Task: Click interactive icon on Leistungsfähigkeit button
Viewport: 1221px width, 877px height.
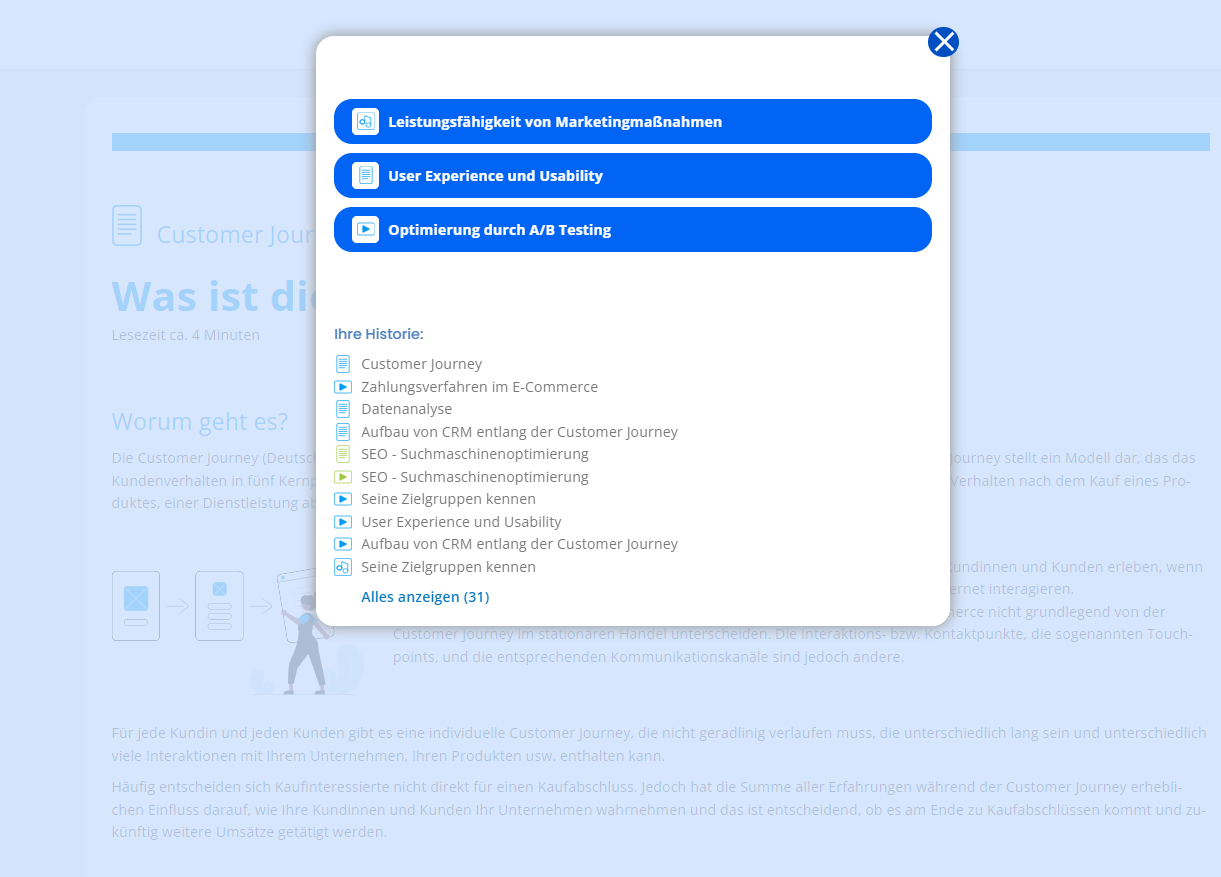Action: coord(366,122)
